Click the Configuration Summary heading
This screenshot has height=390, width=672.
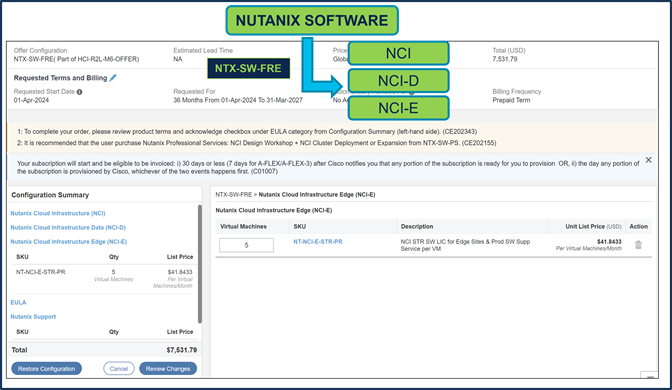pos(50,195)
